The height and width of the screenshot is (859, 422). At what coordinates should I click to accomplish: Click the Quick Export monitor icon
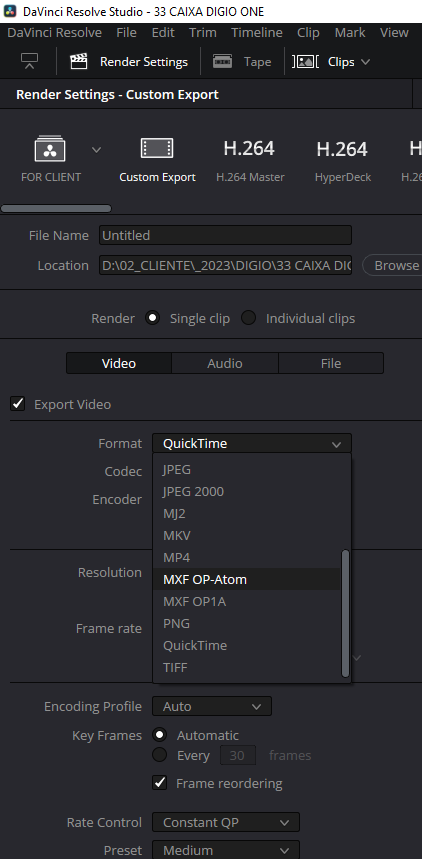(29, 61)
